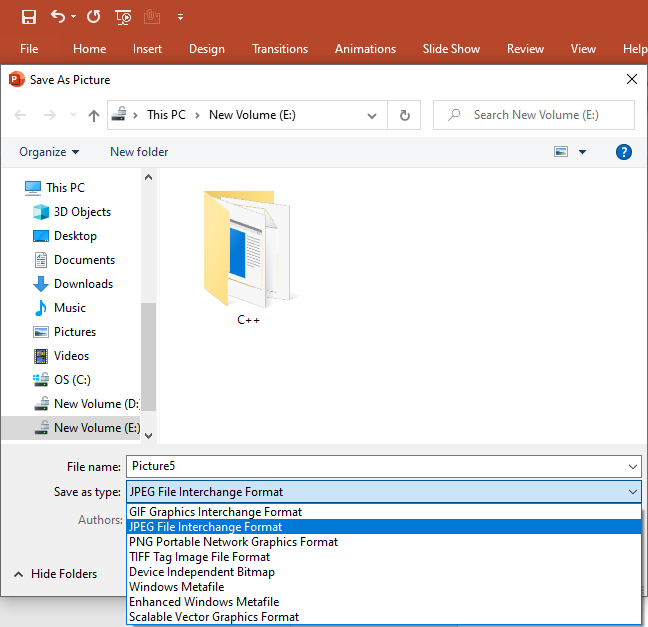Click the Undo arrow icon
This screenshot has width=648, height=627.
(x=58, y=17)
